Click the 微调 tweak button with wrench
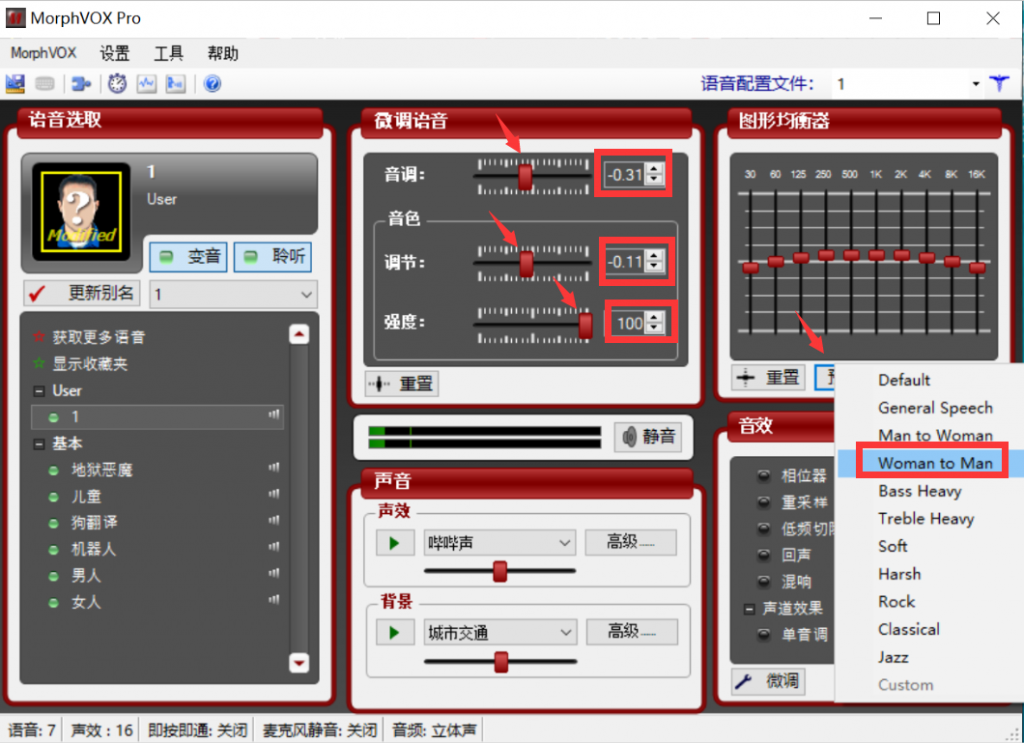Viewport: 1024px width, 743px height. [x=769, y=682]
